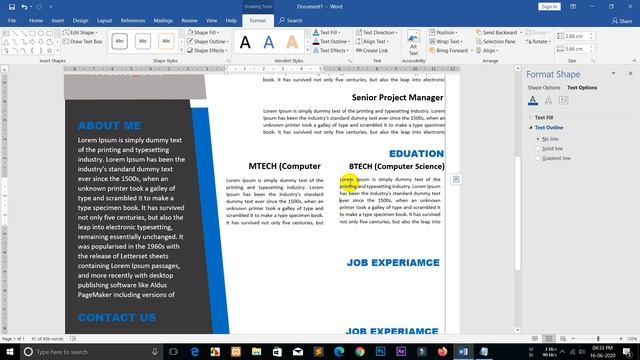Image resolution: width=640 pixels, height=360 pixels.
Task: Click Text Outline in ribbon
Action: 331,42
